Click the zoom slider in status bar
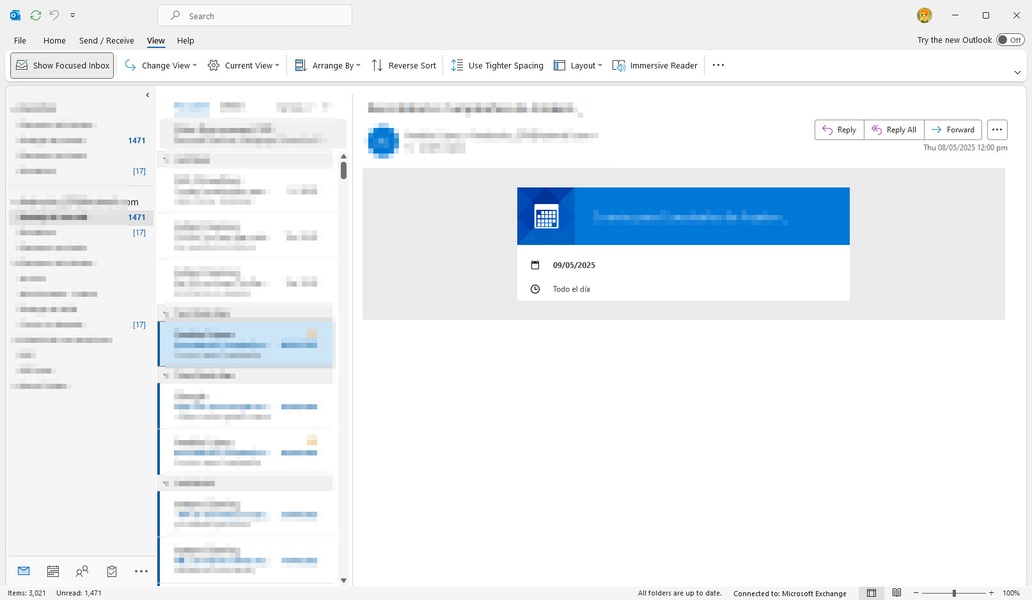The width and height of the screenshot is (1032, 600). click(x=954, y=593)
